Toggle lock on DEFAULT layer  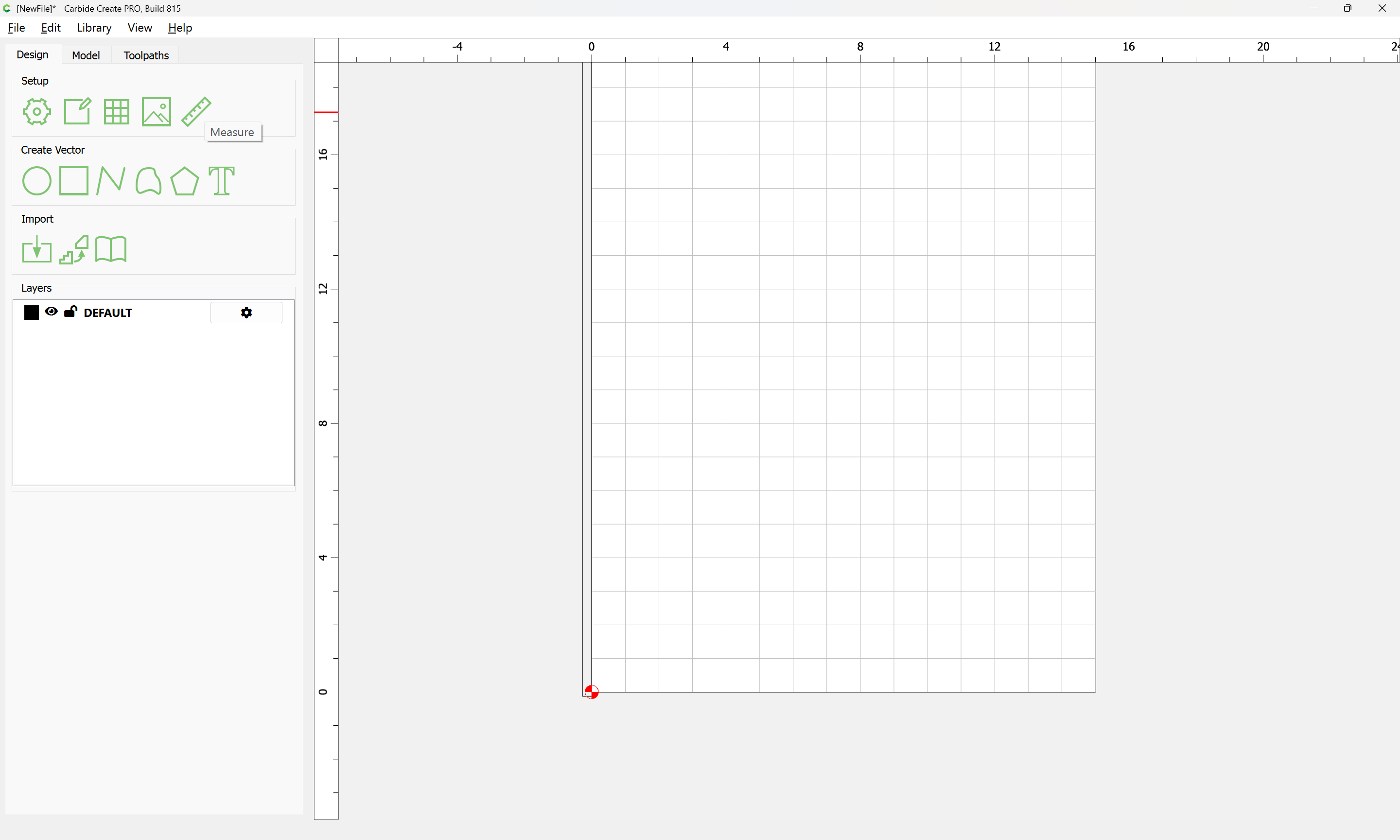click(x=70, y=311)
